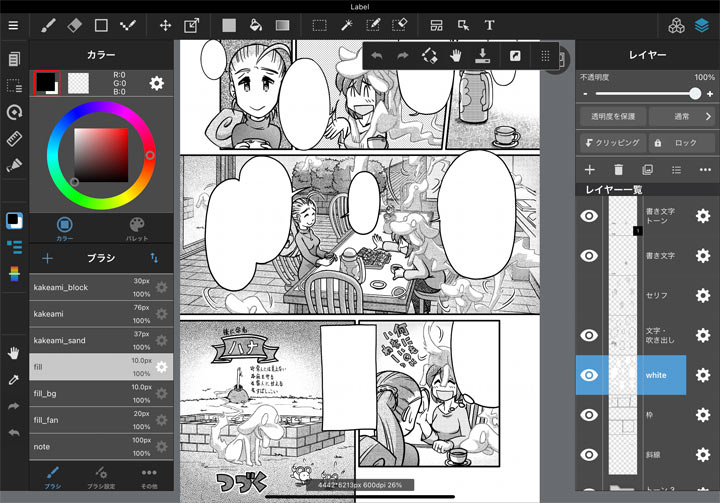
Task: Select the panel divide tool
Action: click(x=436, y=25)
